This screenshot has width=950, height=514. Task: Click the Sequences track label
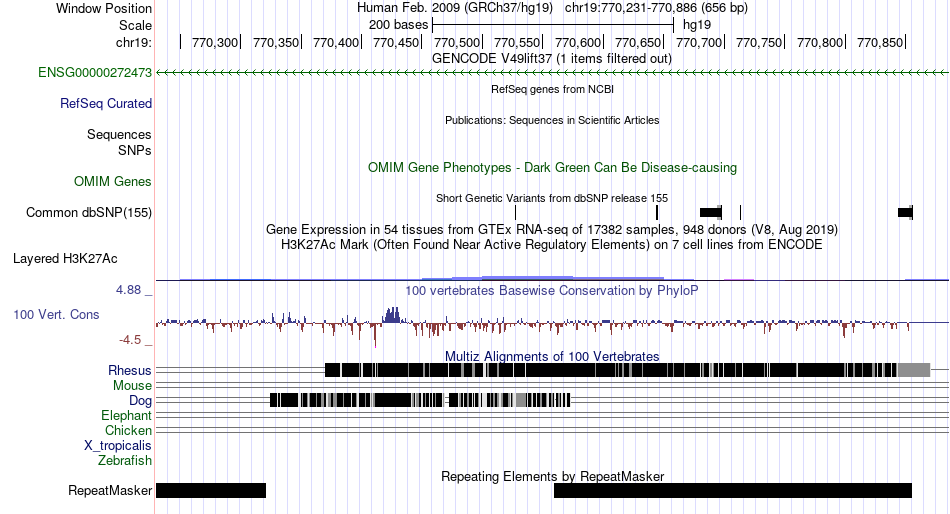click(119, 135)
